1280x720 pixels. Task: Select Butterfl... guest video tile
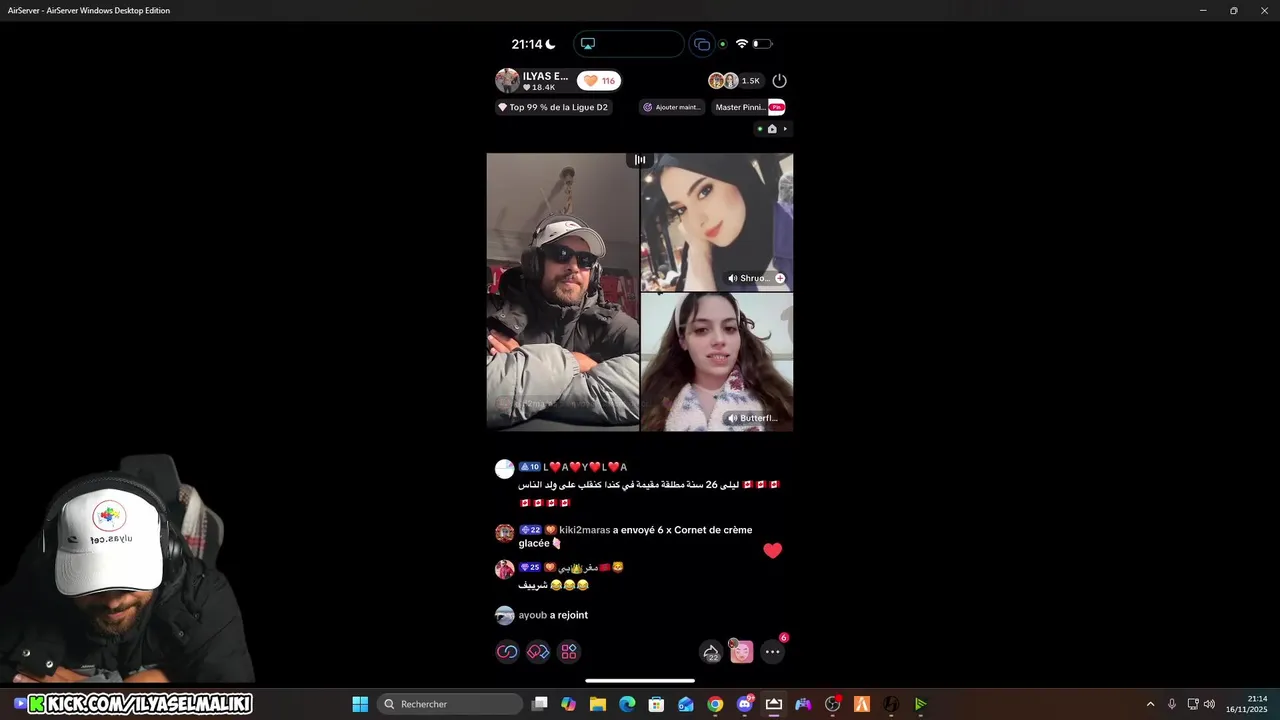click(717, 362)
